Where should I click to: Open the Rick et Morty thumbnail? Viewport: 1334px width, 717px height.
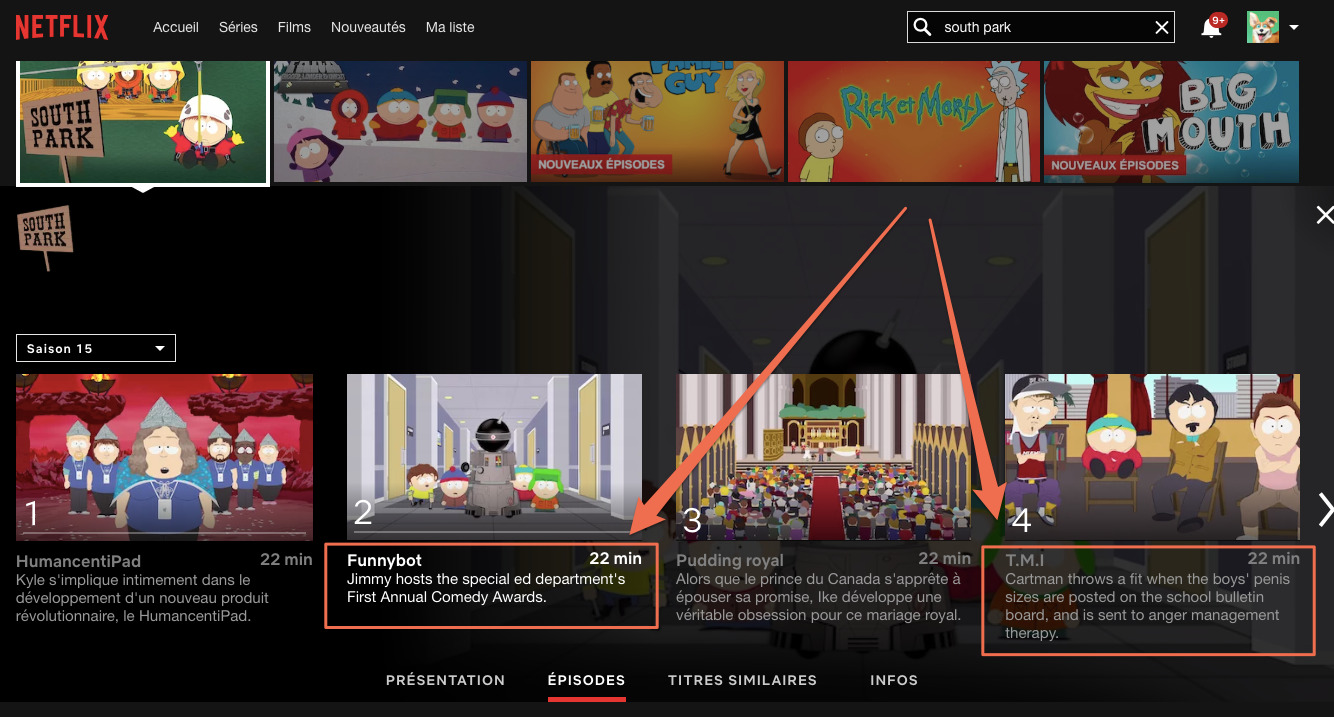tap(914, 121)
